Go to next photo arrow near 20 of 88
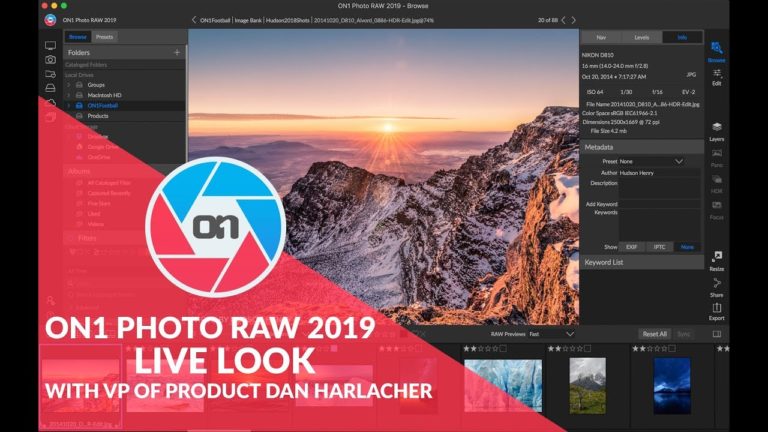Viewport: 768px width, 432px height. point(574,20)
